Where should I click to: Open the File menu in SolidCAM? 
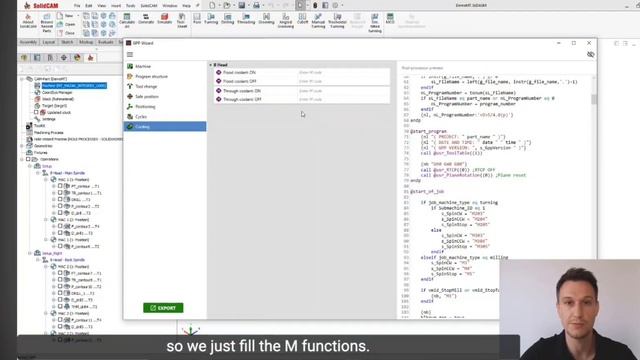point(77,6)
